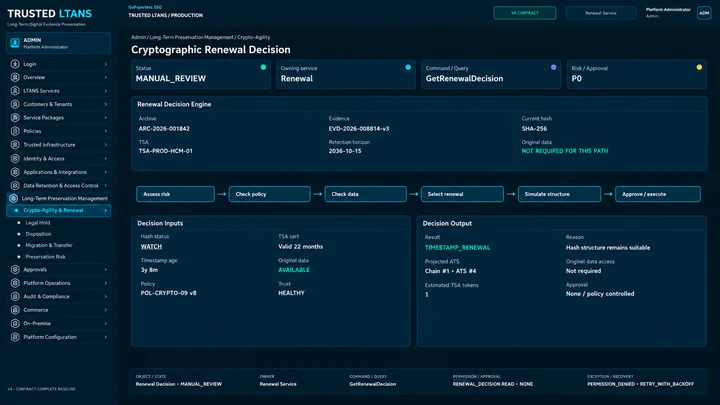Click the Overview sidebar icon
720x405 pixels.
click(x=15, y=78)
